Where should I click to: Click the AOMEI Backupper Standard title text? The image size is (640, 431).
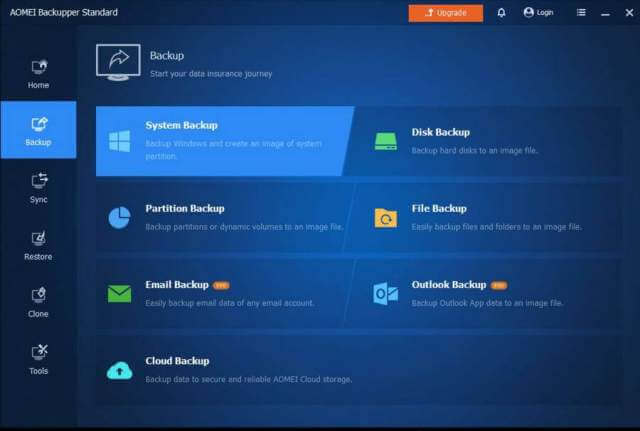pos(64,13)
